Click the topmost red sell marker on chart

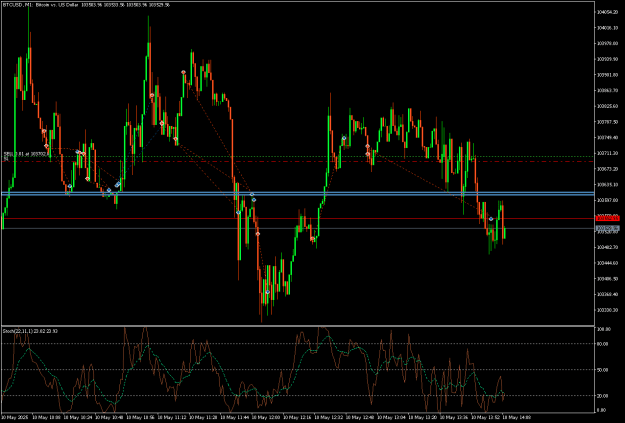(x=183, y=72)
